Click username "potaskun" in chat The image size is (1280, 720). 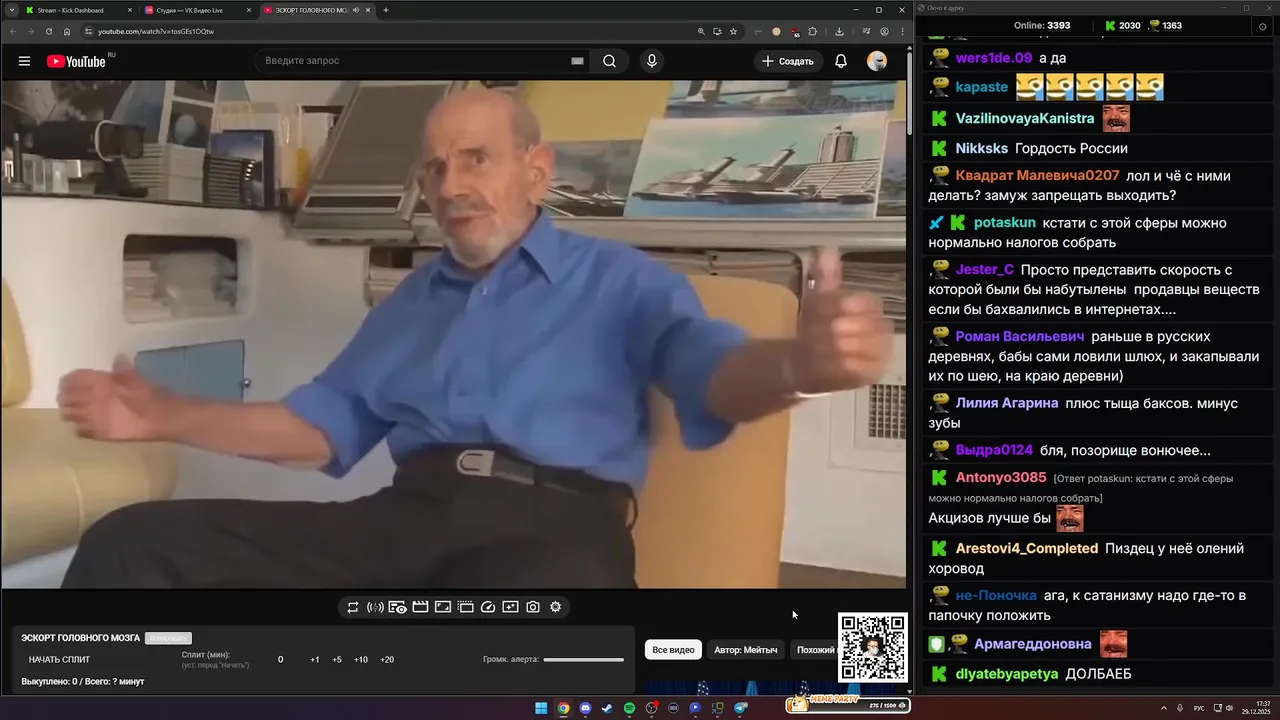(1005, 223)
